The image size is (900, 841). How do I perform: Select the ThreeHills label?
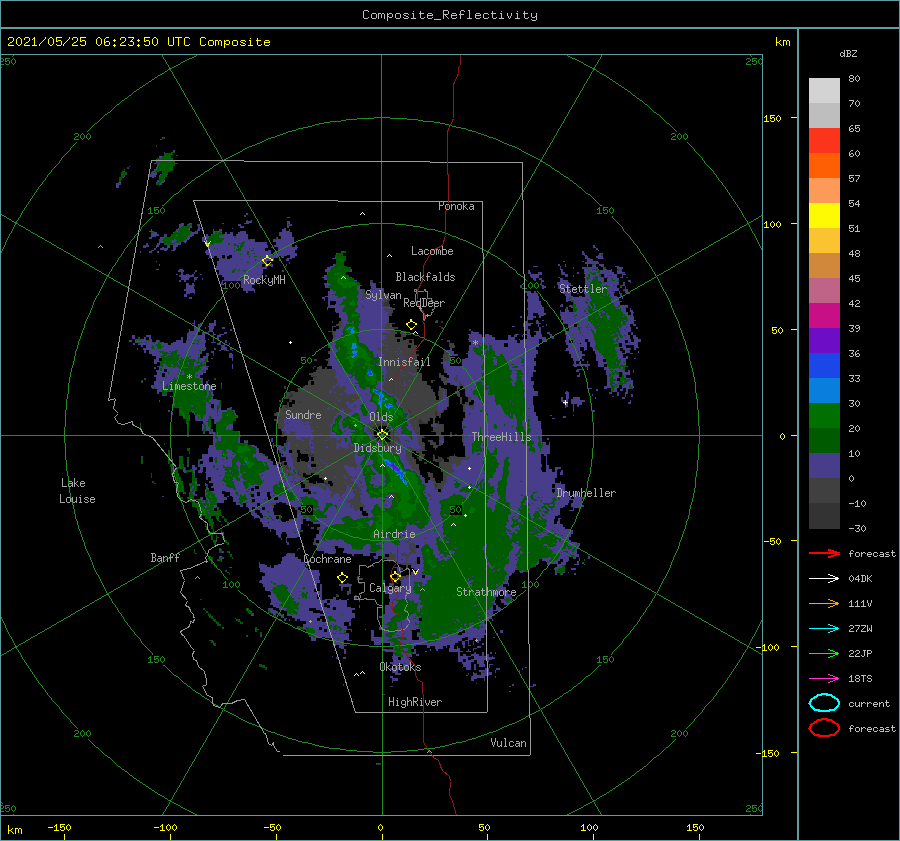502,437
